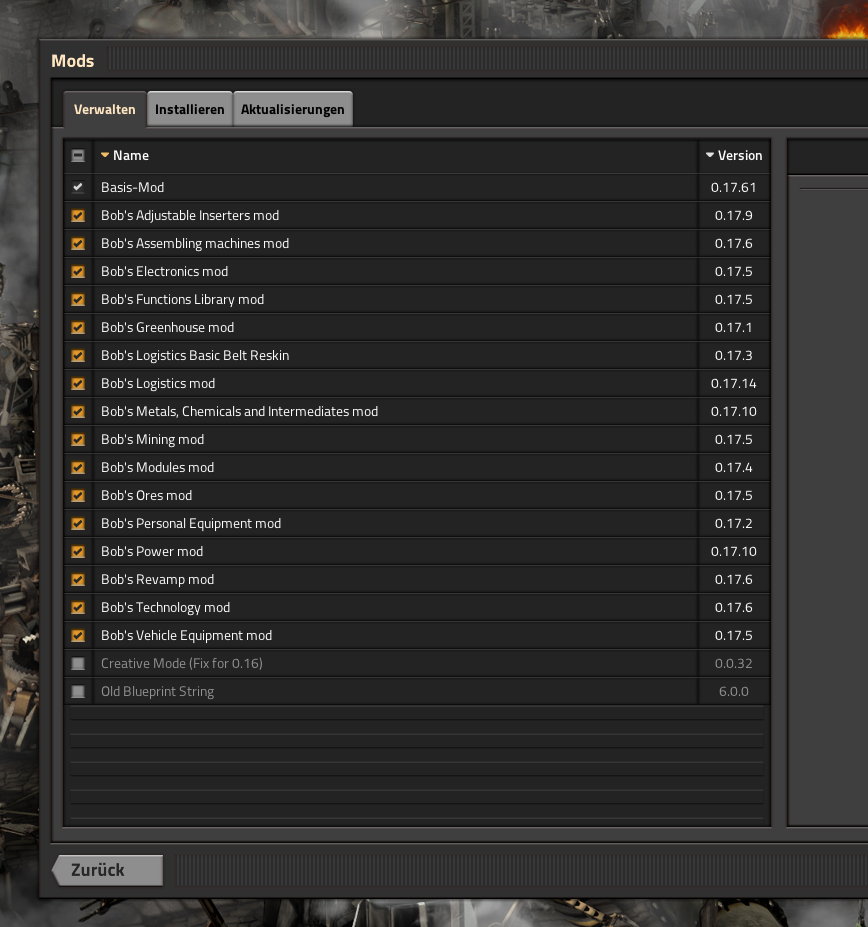Click version 0.17.61 of Basis-Mod
The image size is (868, 927).
(x=734, y=187)
